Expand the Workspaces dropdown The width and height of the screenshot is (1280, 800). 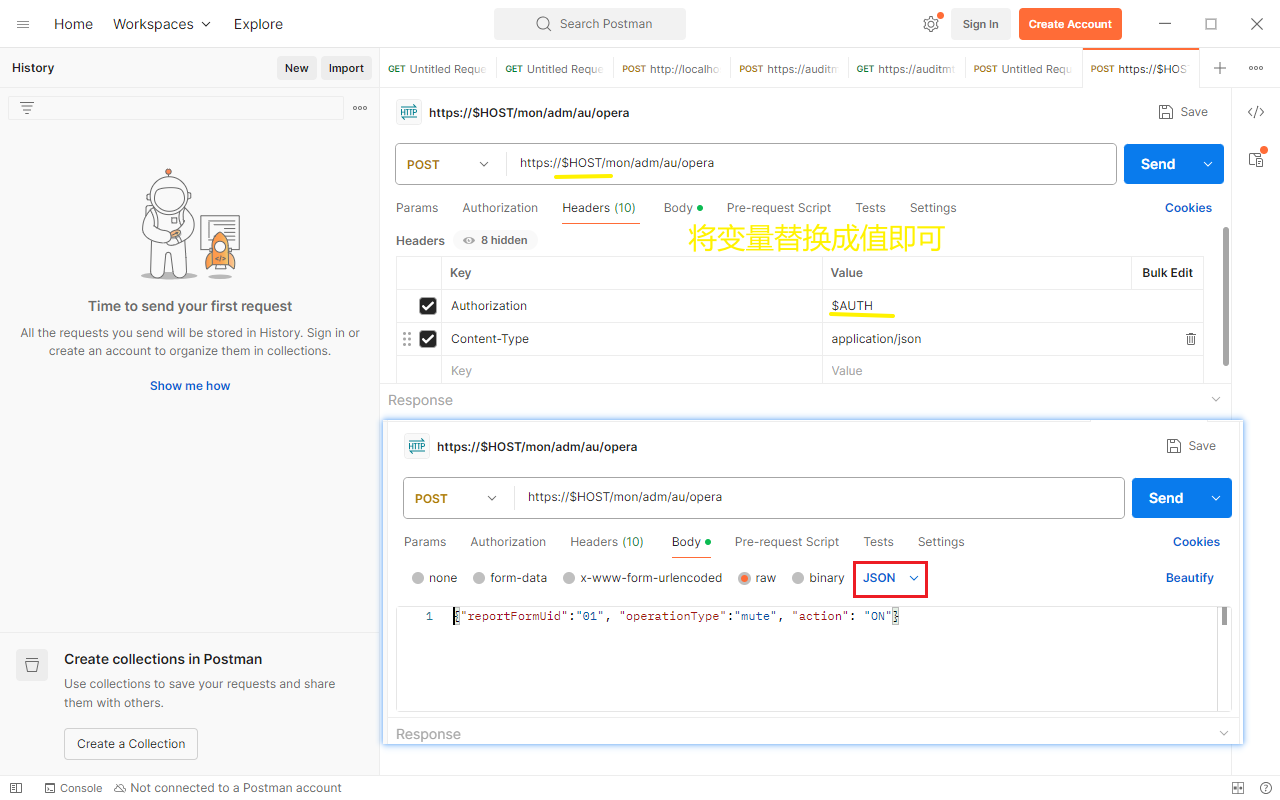162,24
